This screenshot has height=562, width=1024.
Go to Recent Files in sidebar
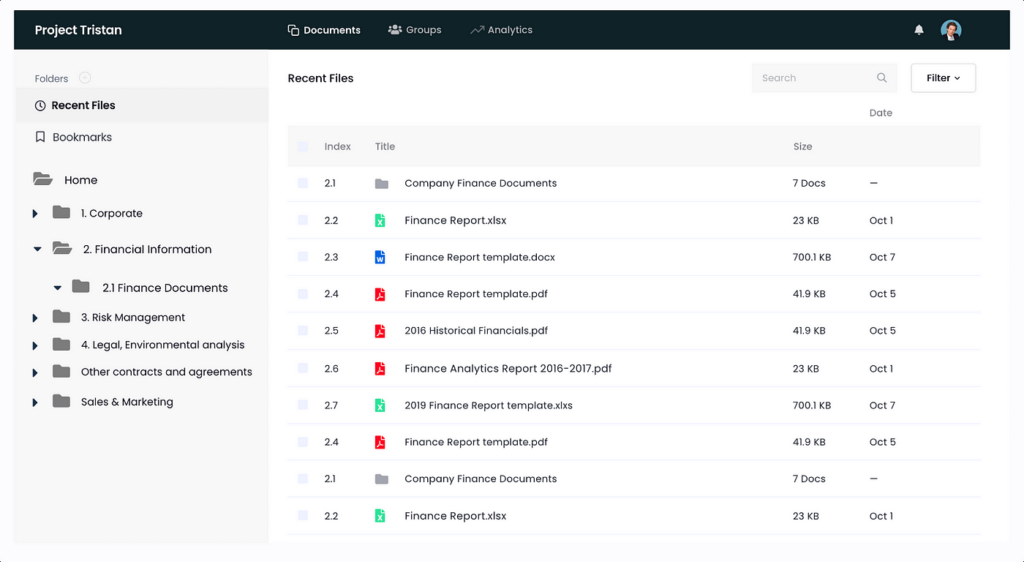point(83,105)
